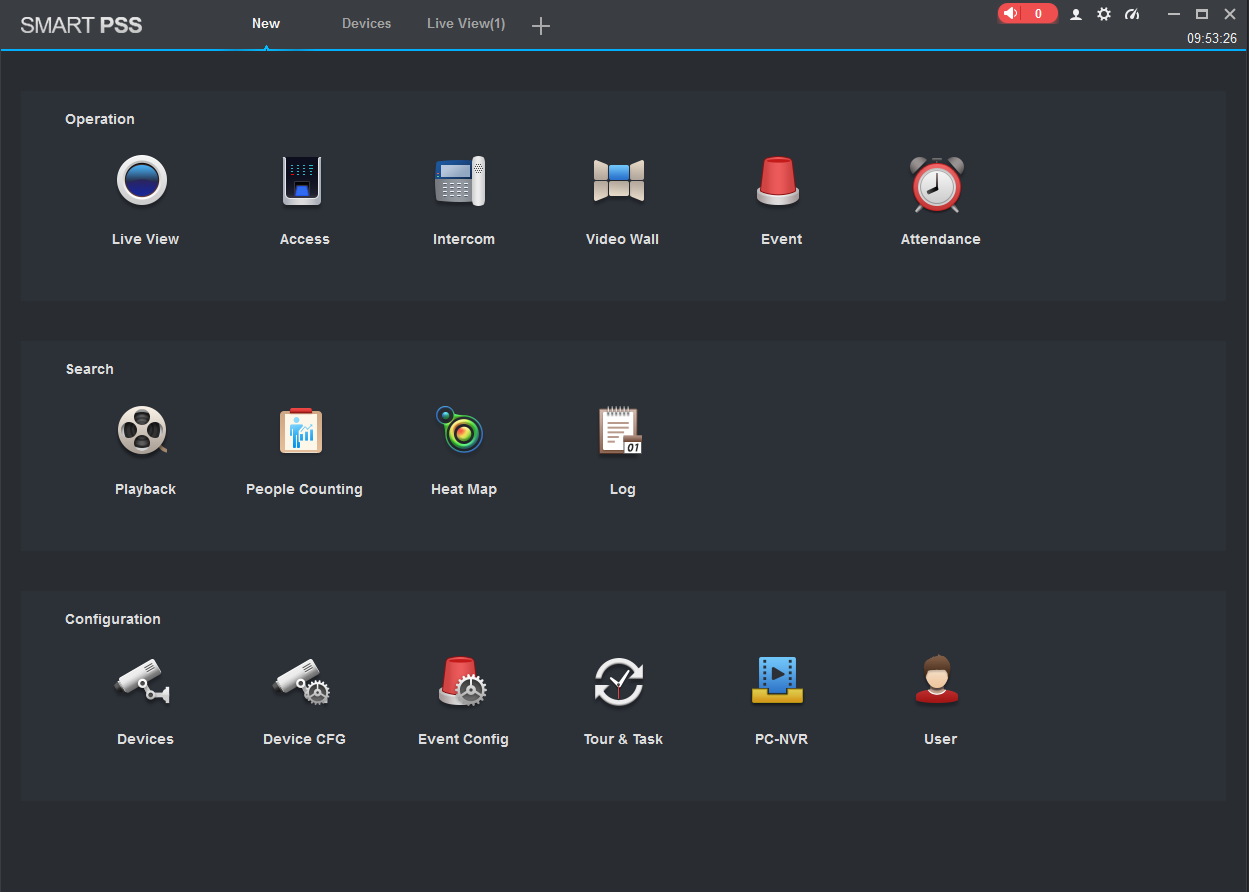Switch to the Live View(1) tab
This screenshot has height=892, width=1249.
466,23
